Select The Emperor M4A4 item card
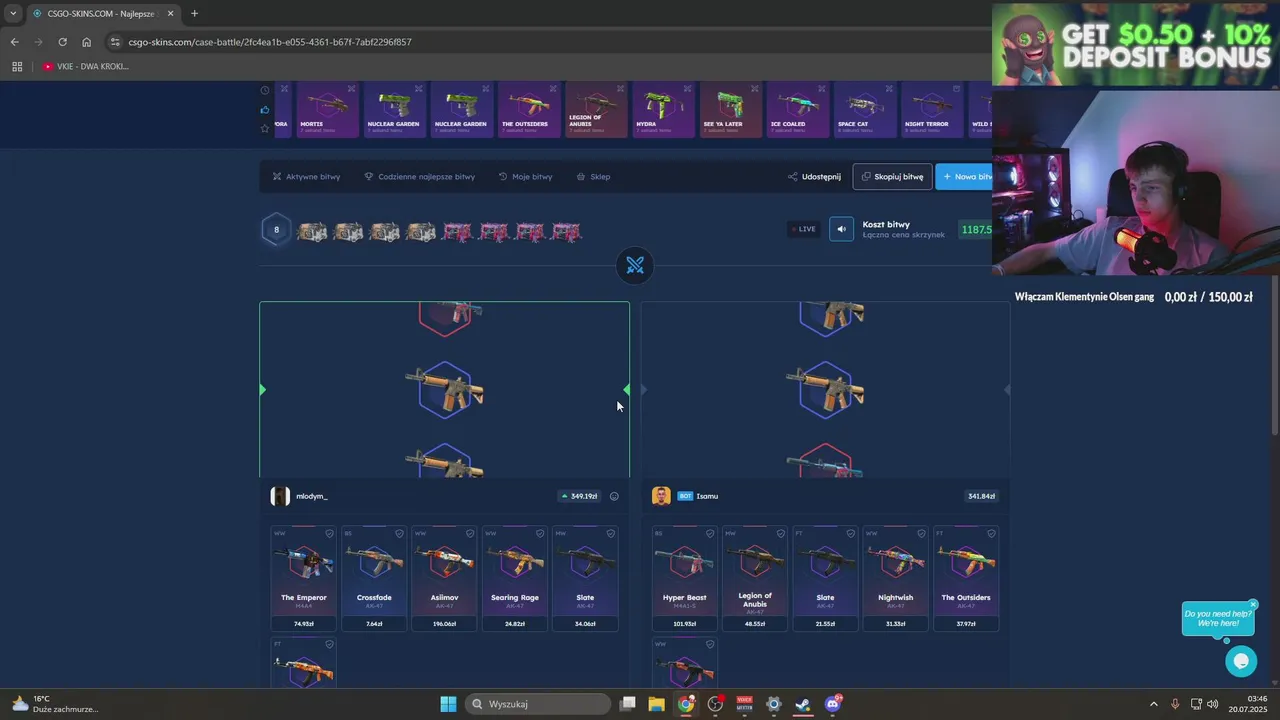The image size is (1280, 720). click(304, 579)
